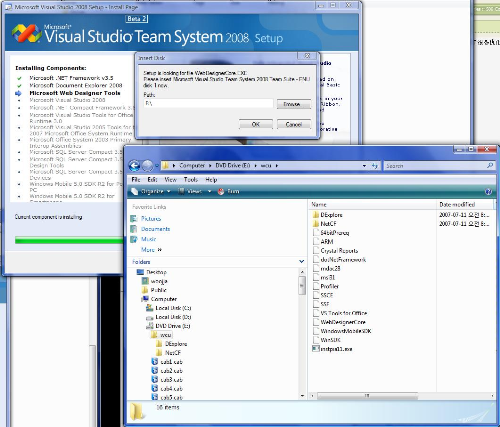Click the Explorer back navigation arrow

[134, 165]
